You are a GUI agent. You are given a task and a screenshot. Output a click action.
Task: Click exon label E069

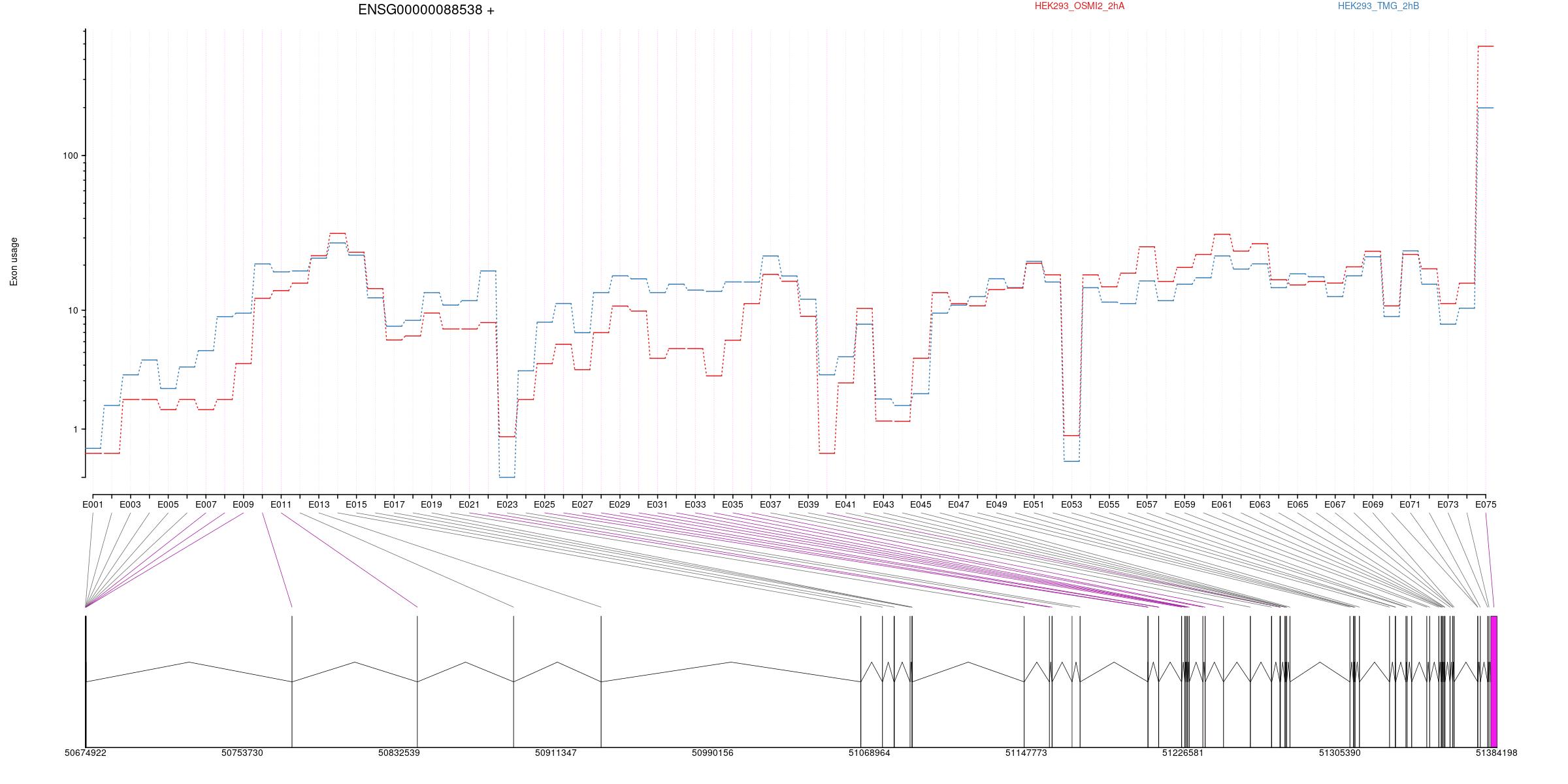point(1373,504)
